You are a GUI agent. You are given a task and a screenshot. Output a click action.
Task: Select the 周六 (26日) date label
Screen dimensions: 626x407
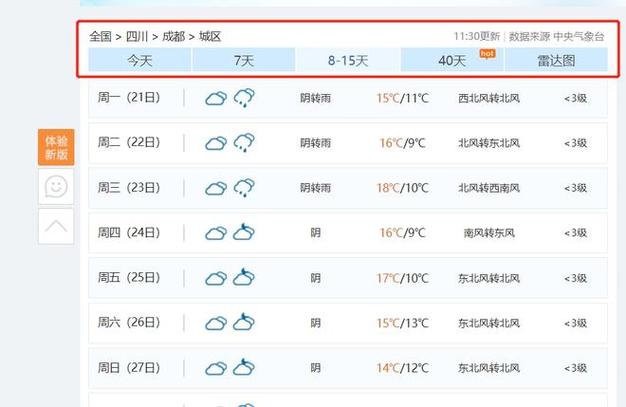(129, 322)
